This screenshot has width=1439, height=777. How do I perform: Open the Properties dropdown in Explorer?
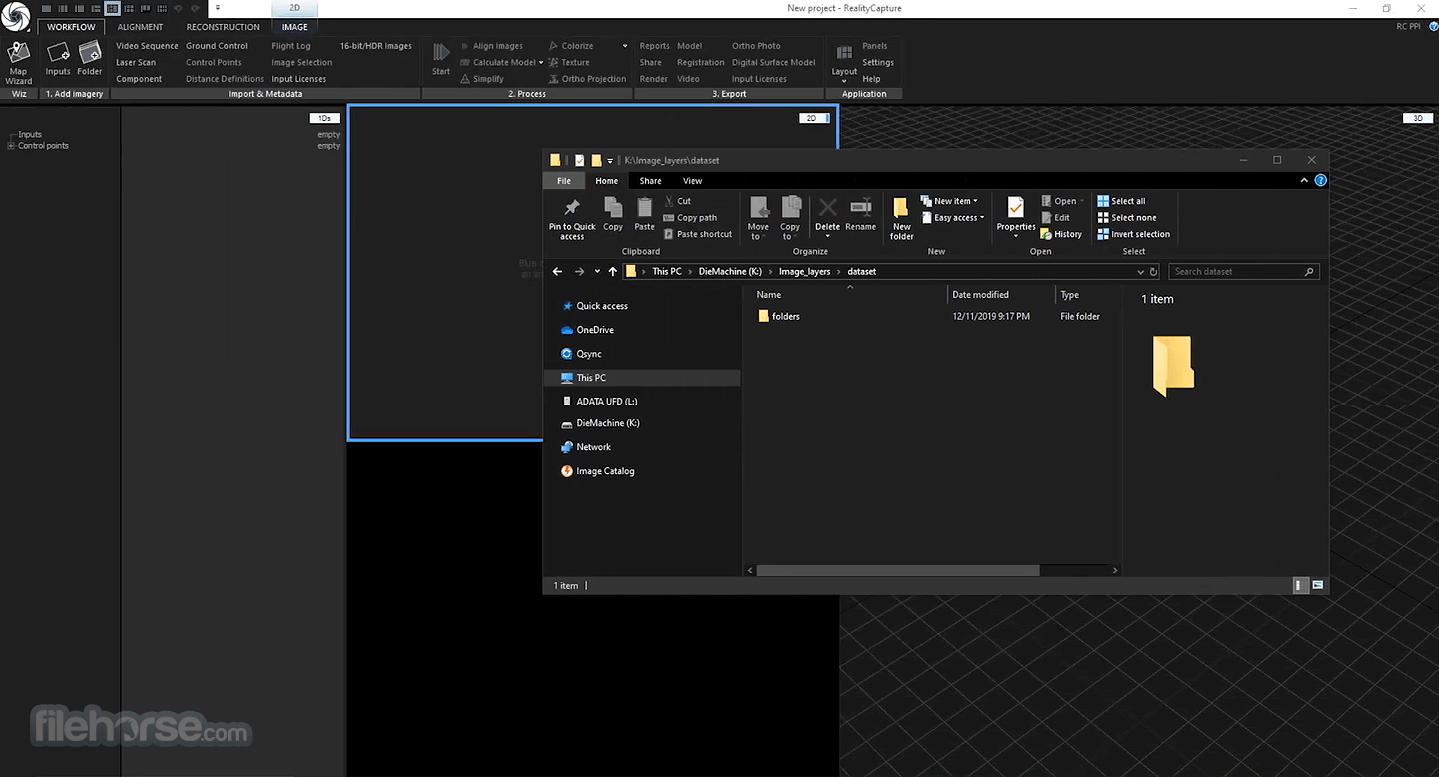click(x=1016, y=236)
